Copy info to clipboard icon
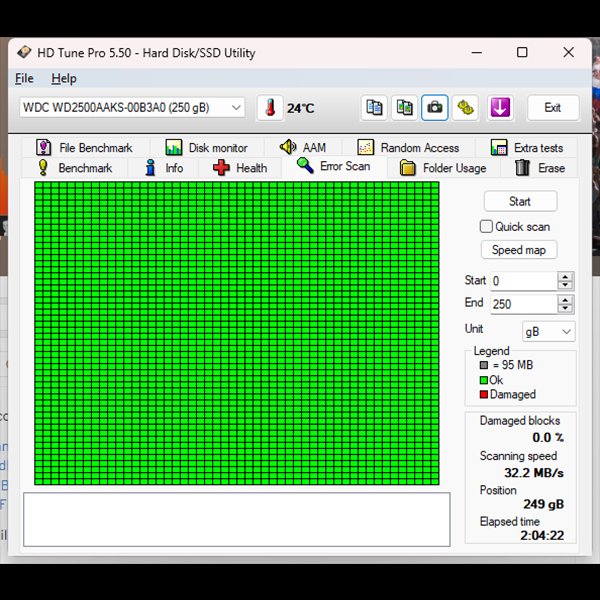 point(374,108)
